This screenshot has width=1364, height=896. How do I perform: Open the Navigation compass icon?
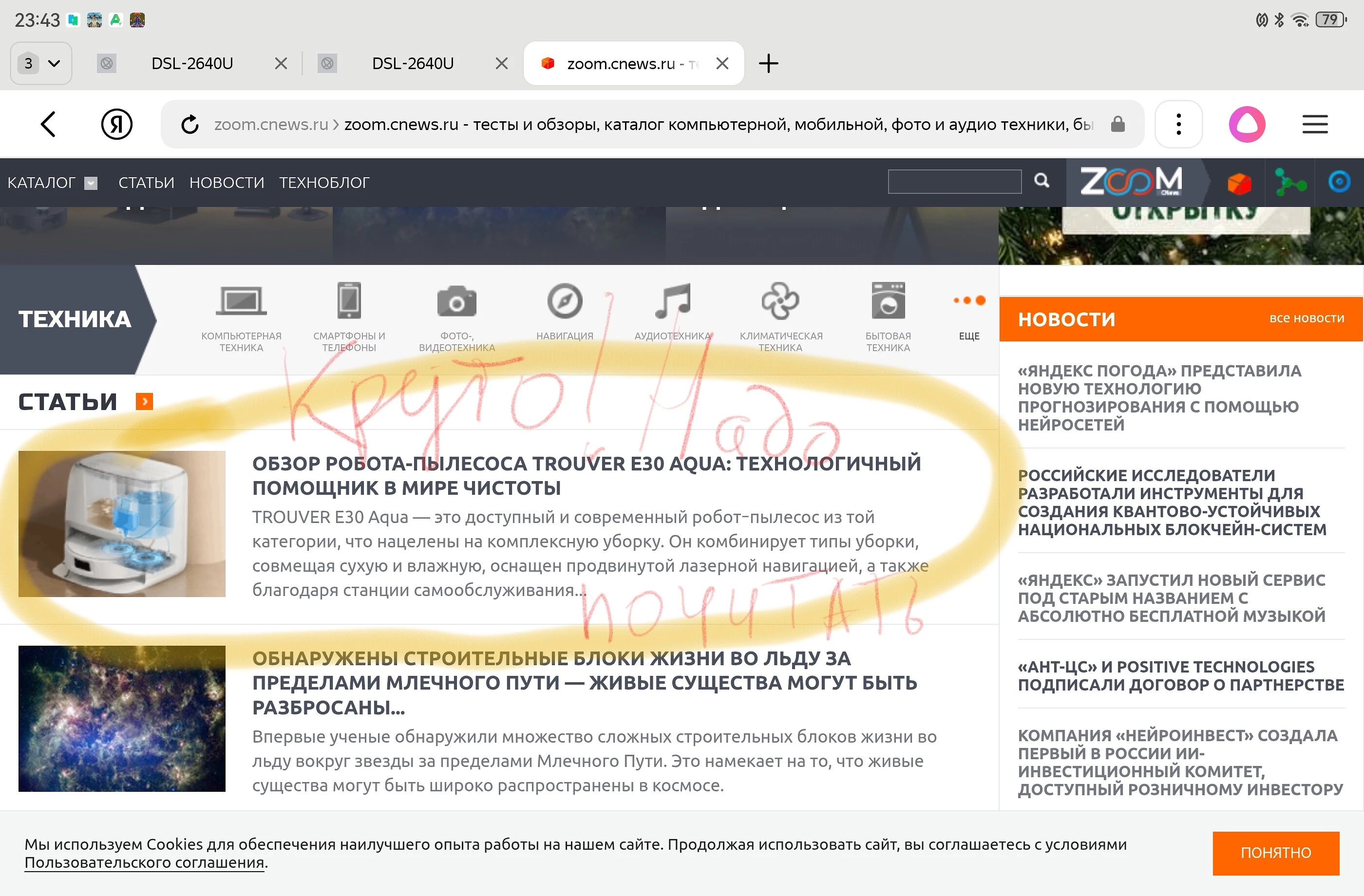[565, 301]
